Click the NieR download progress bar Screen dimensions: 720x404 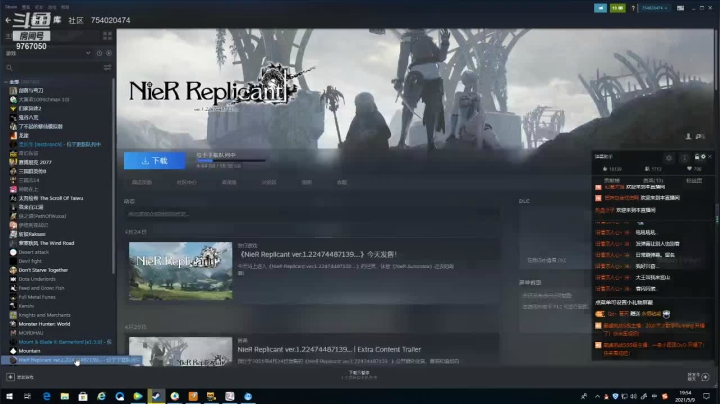231,160
